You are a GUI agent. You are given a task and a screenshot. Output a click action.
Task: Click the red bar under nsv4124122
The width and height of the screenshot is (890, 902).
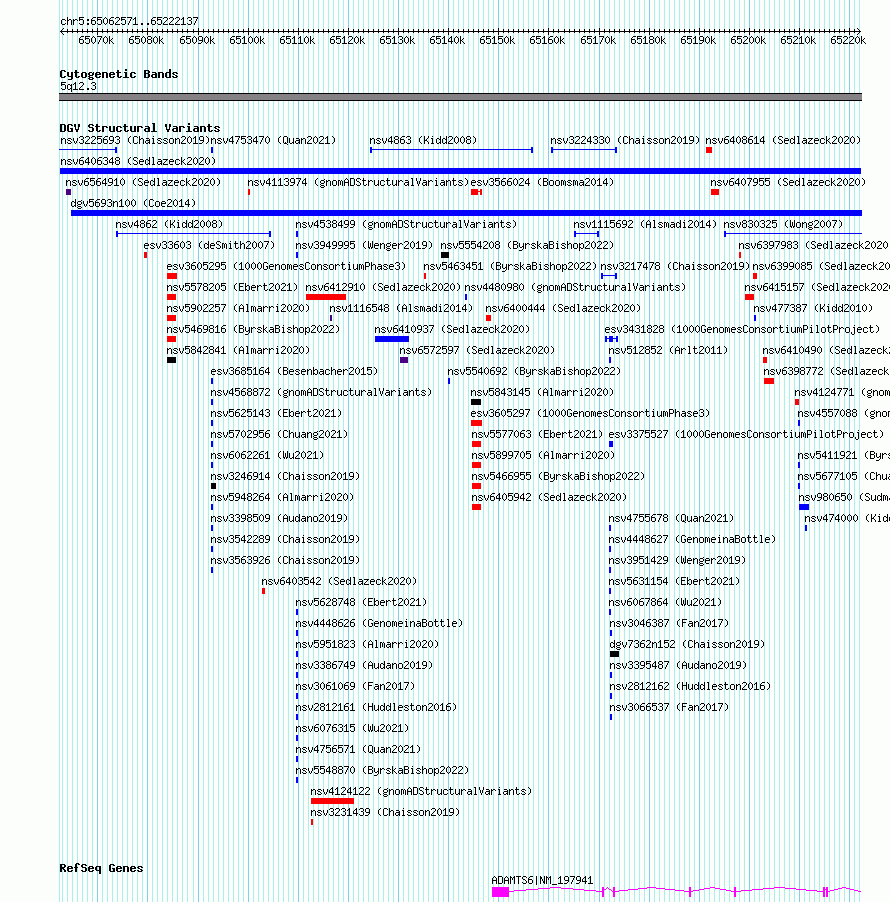coord(332,801)
